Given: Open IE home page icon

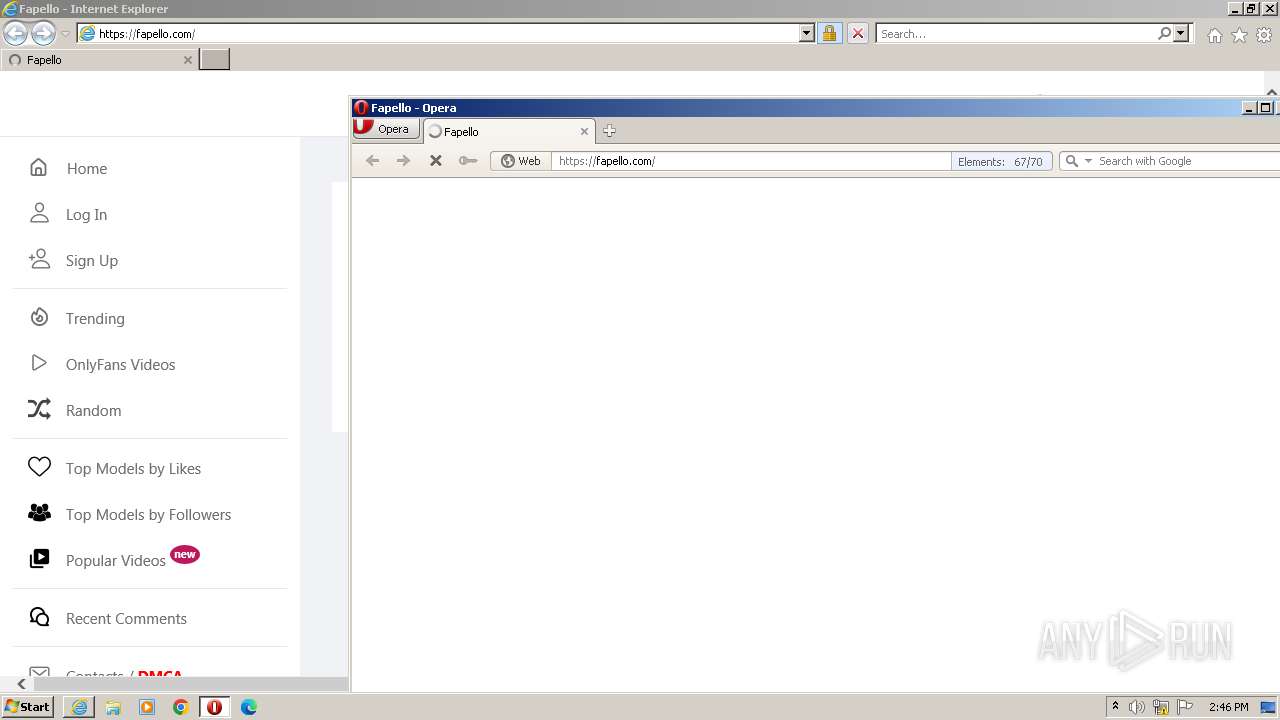Looking at the screenshot, I should click(1214, 35).
